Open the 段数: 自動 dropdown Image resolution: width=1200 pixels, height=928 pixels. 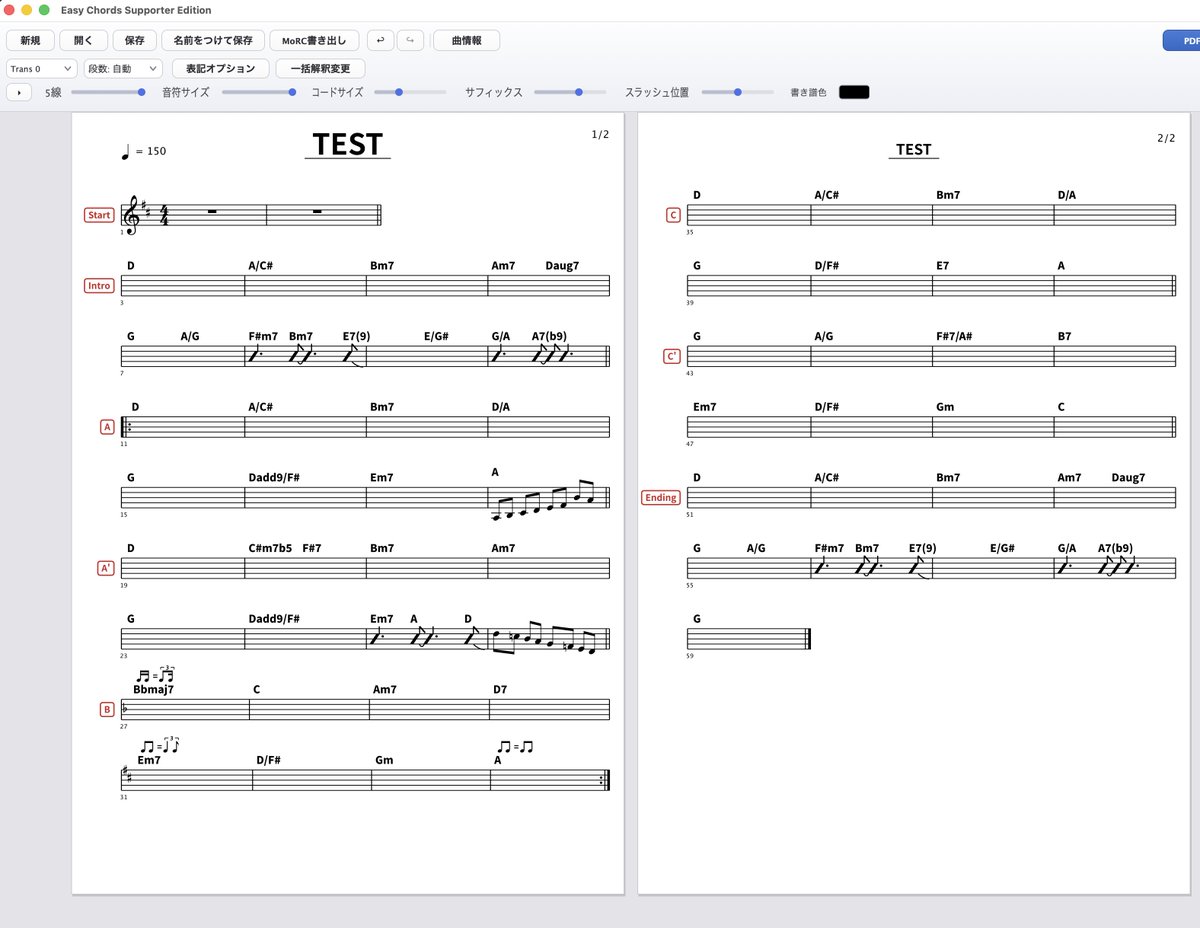point(123,69)
